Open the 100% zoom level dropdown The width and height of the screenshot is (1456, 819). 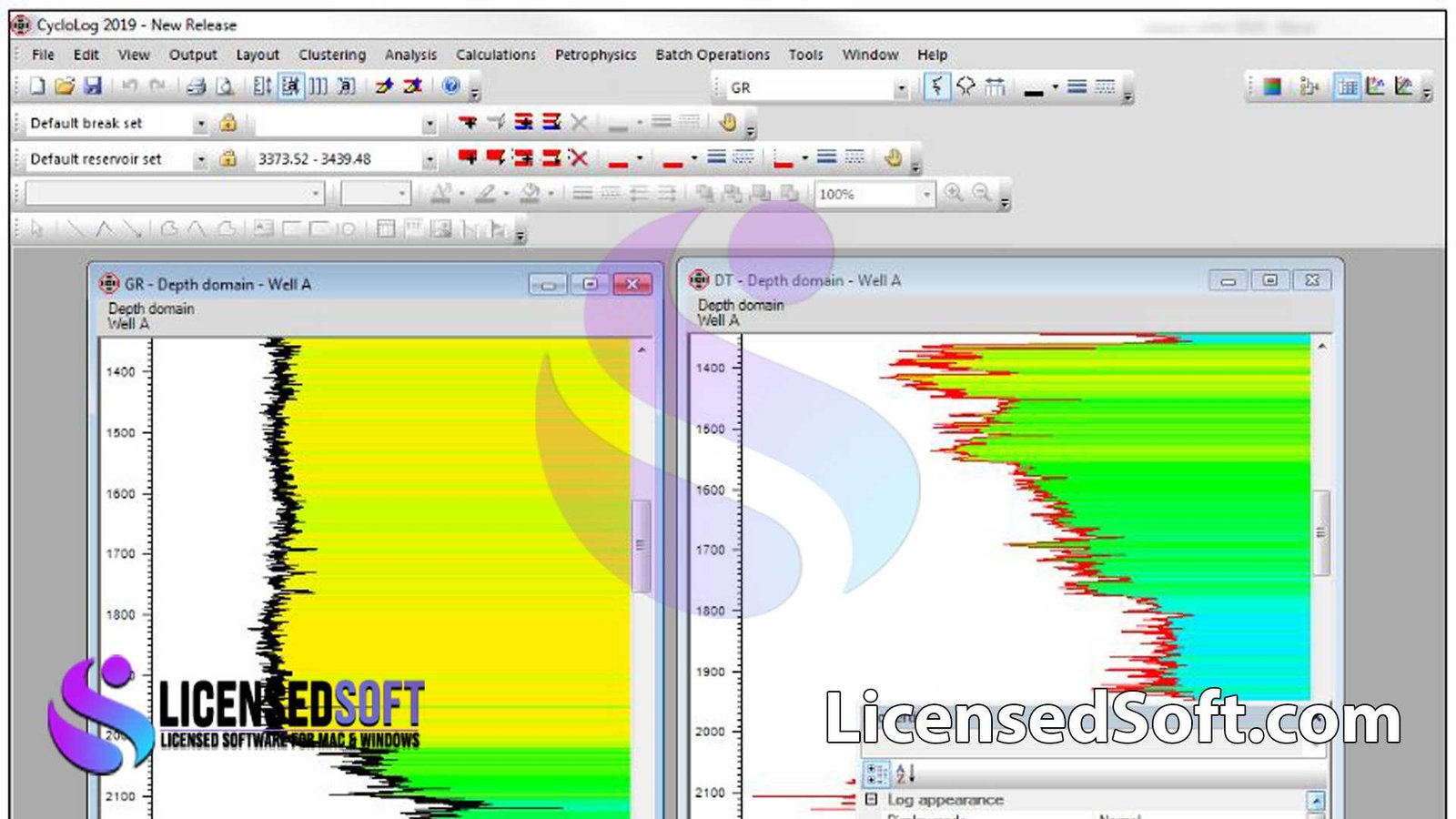point(926,194)
